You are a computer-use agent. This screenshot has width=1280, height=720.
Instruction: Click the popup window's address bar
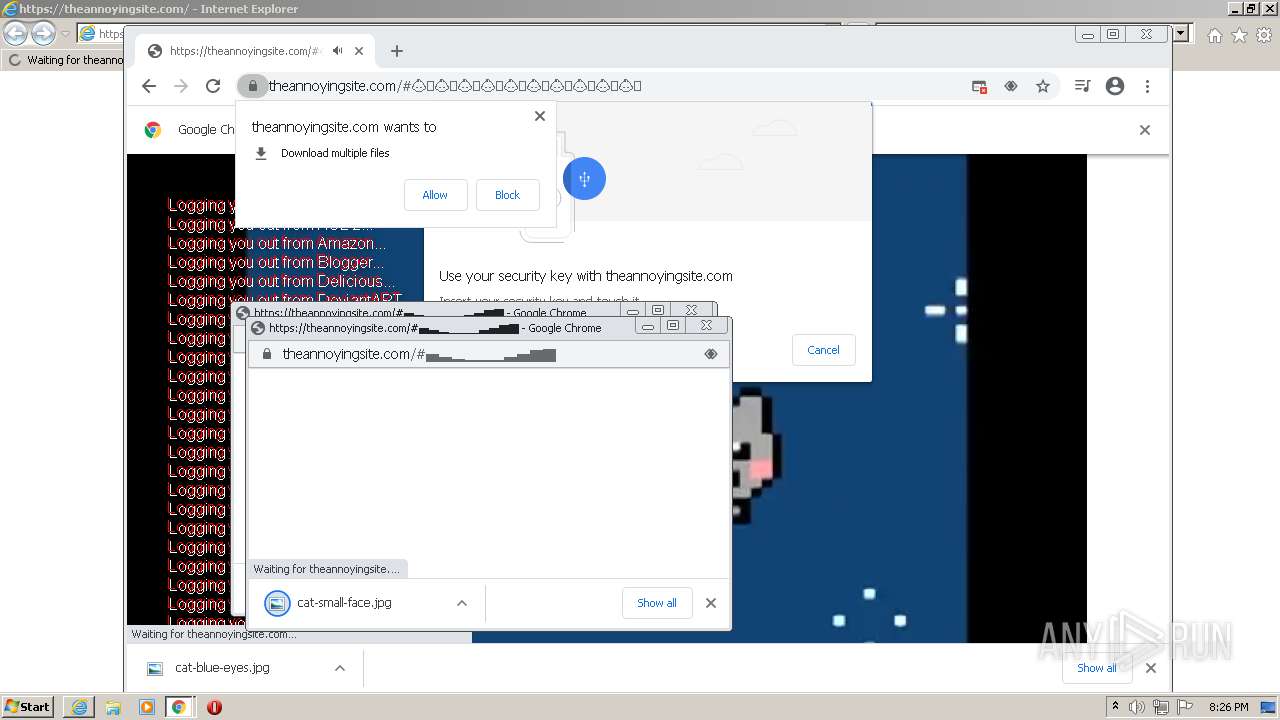pyautogui.click(x=489, y=354)
